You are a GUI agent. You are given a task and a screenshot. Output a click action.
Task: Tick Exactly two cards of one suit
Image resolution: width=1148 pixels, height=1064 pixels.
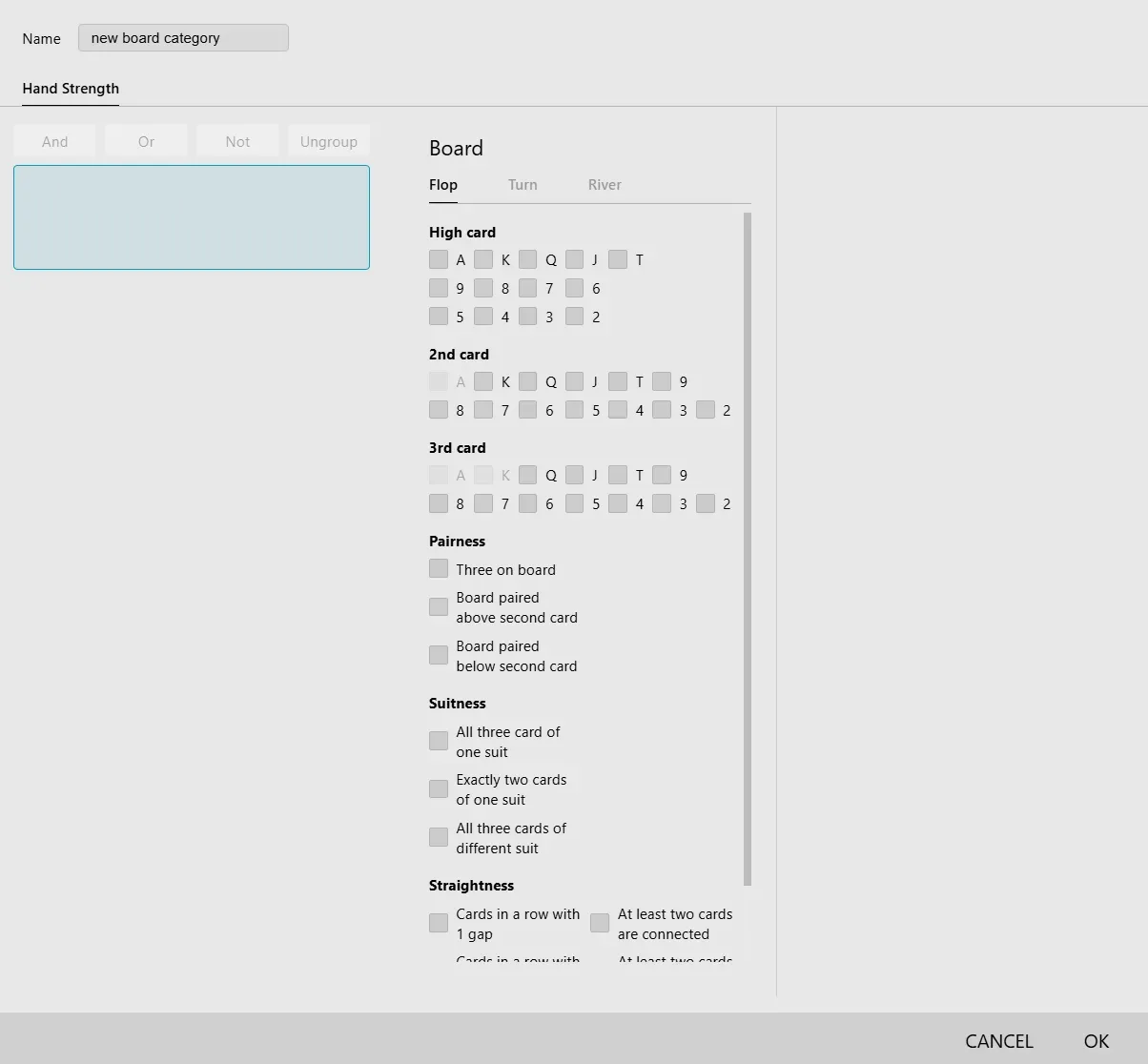439,789
